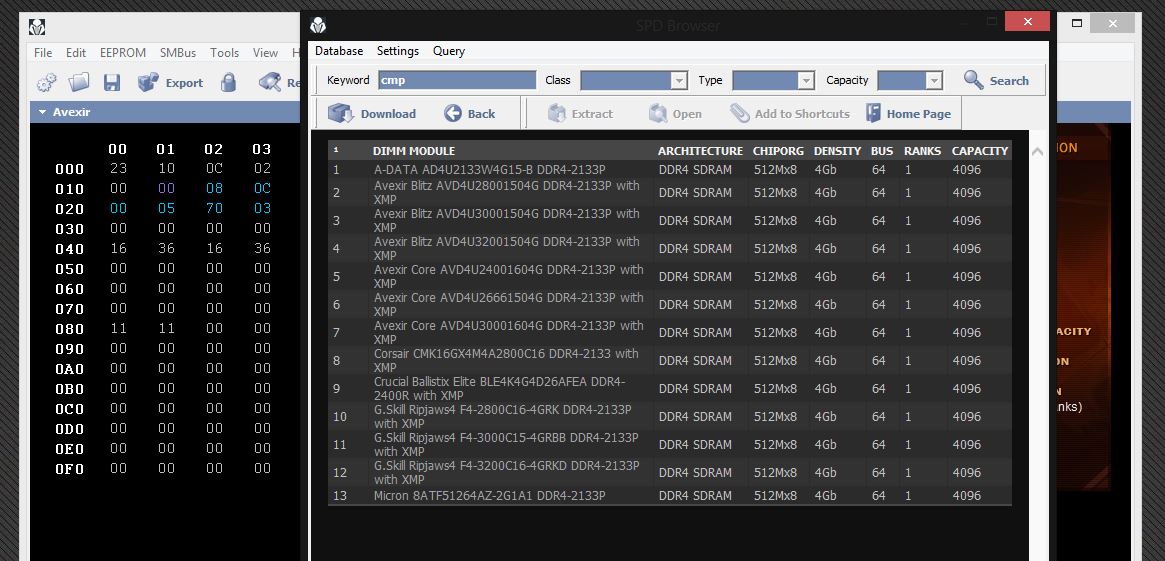
Task: Select Avexir Blitz AVD4U32001504G row
Action: (x=669, y=249)
